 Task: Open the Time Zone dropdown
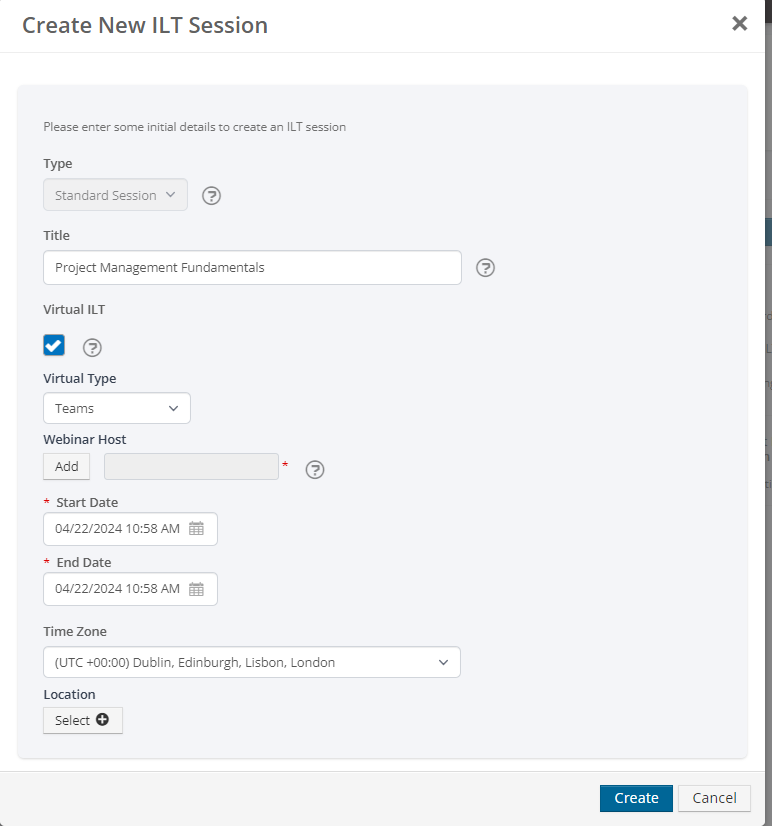tap(251, 662)
